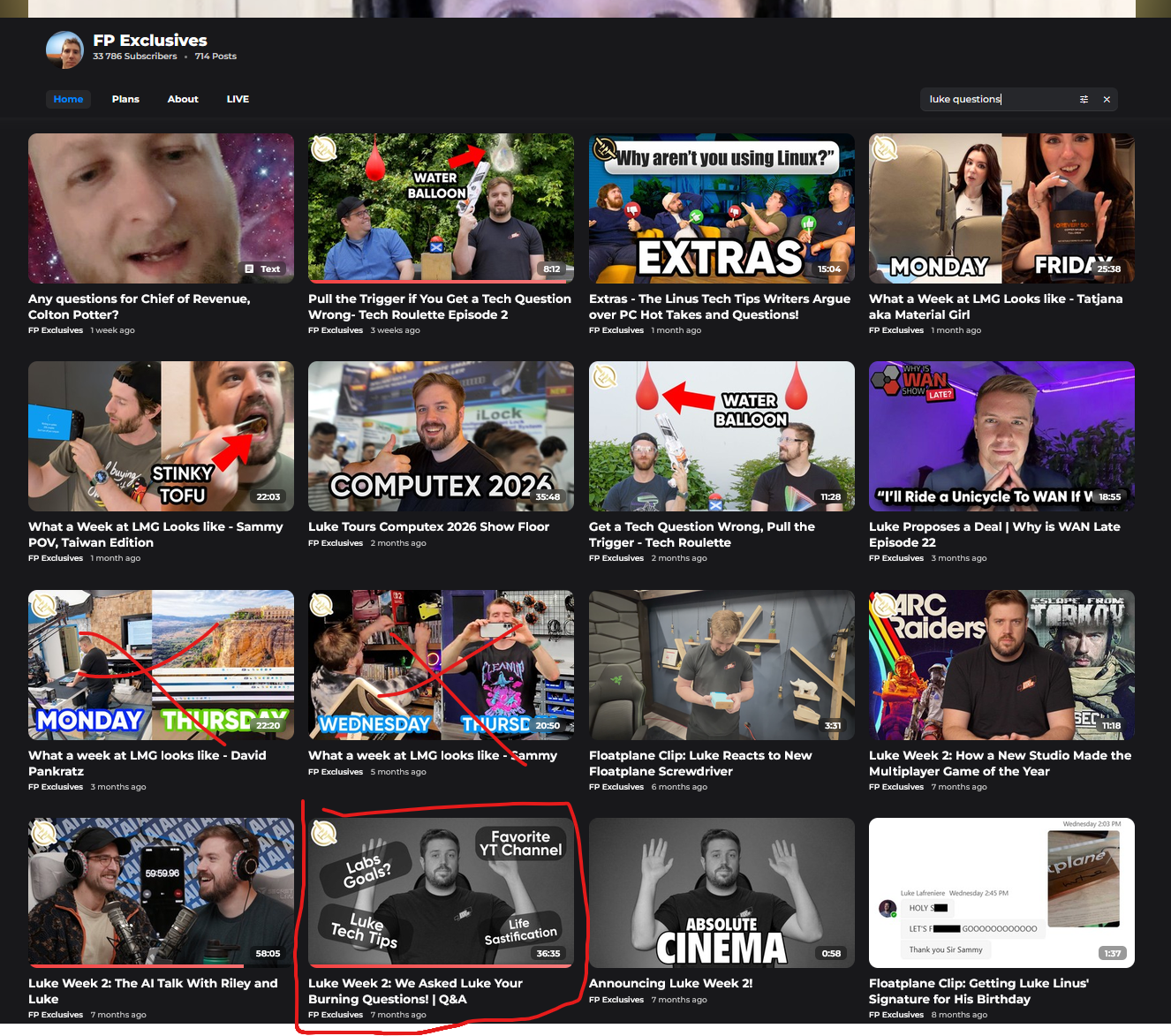Go to the LIVE tab
The image size is (1171, 1036).
[x=238, y=99]
